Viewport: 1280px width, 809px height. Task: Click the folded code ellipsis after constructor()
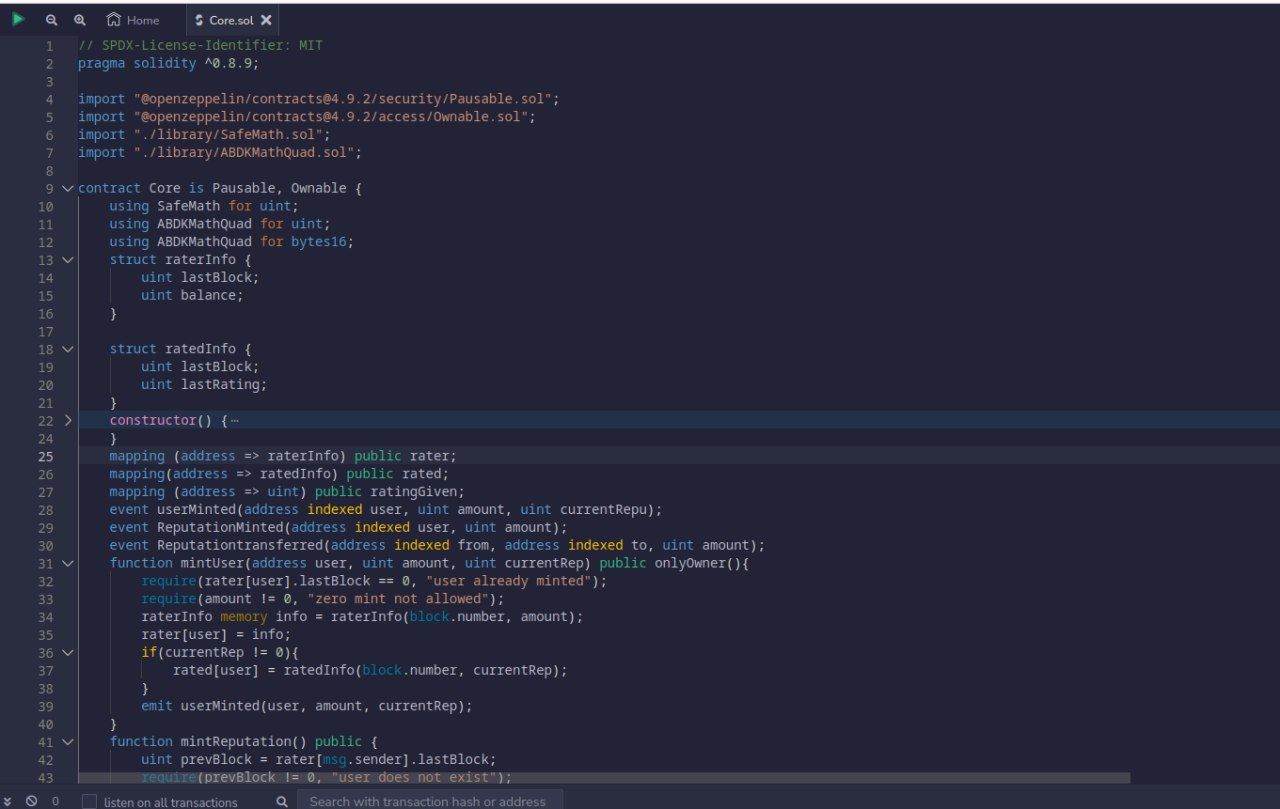pyautogui.click(x=234, y=420)
